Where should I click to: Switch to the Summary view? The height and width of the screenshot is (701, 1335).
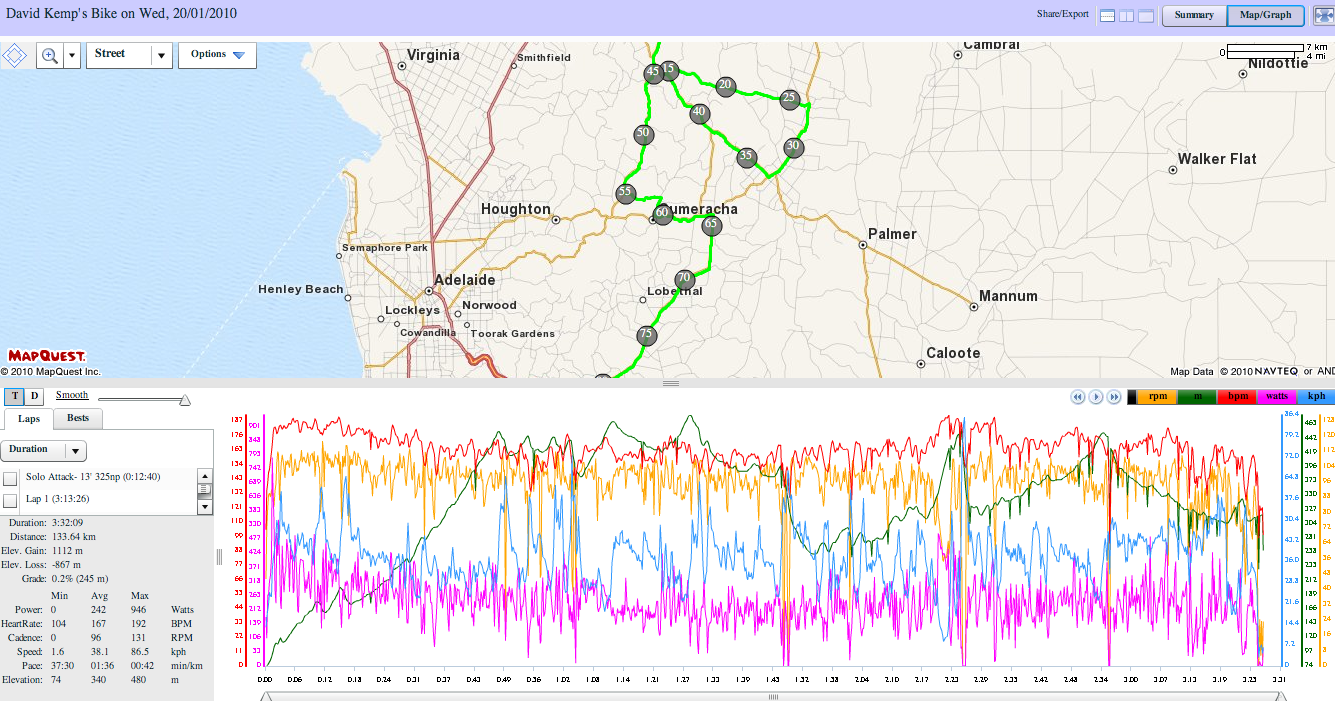point(1194,15)
